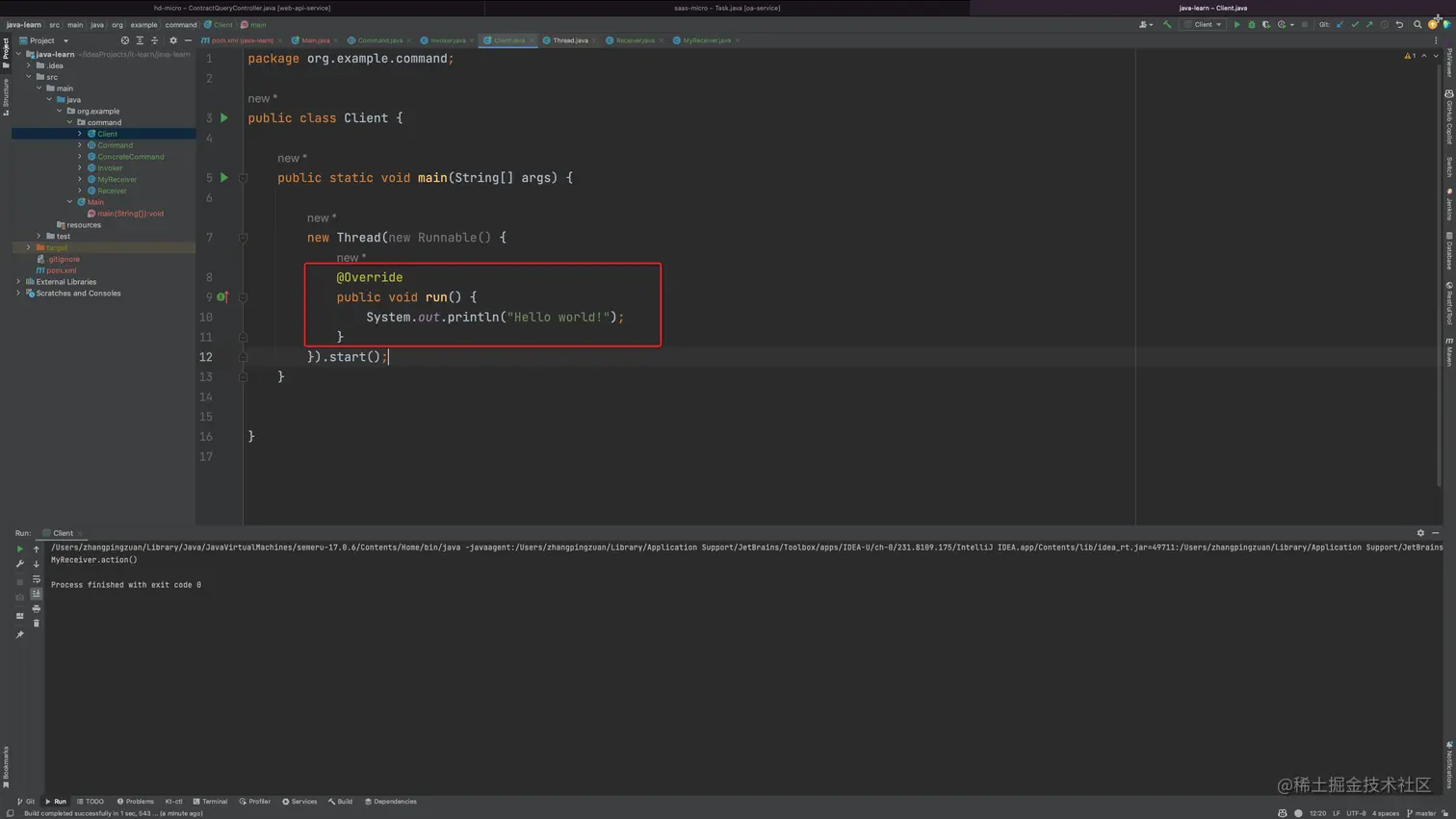
Task: Toggle scroll to end in Run console
Action: (37, 594)
